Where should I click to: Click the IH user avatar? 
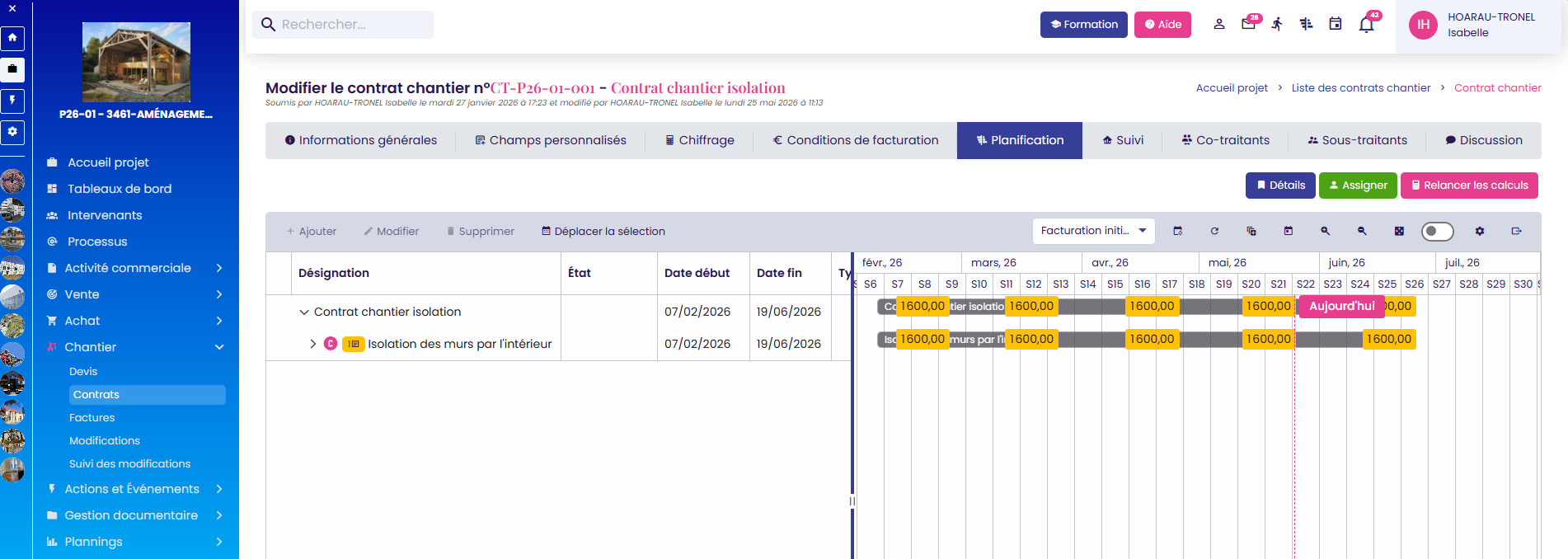[1423, 25]
